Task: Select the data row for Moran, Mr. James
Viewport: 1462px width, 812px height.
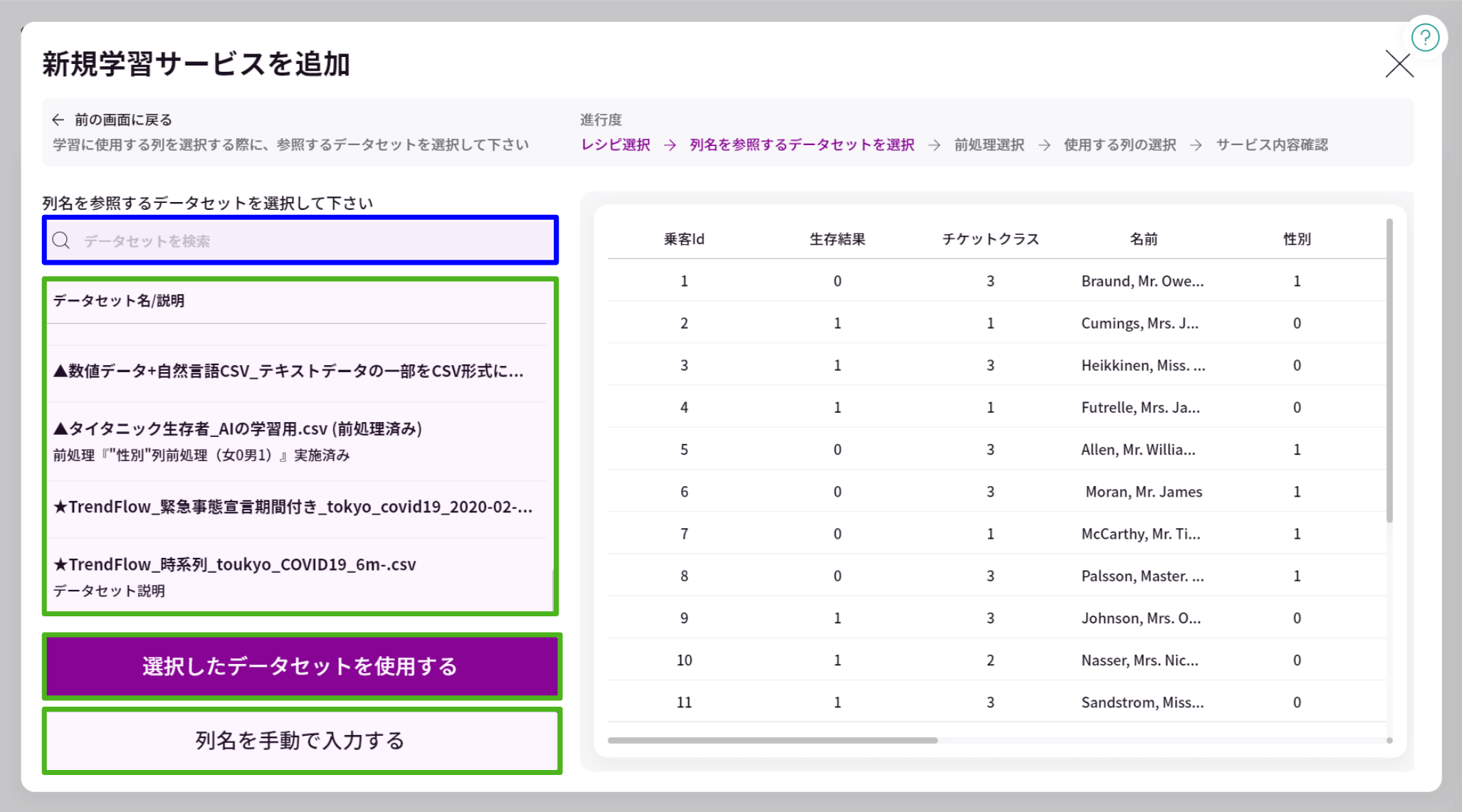Action: 996,491
